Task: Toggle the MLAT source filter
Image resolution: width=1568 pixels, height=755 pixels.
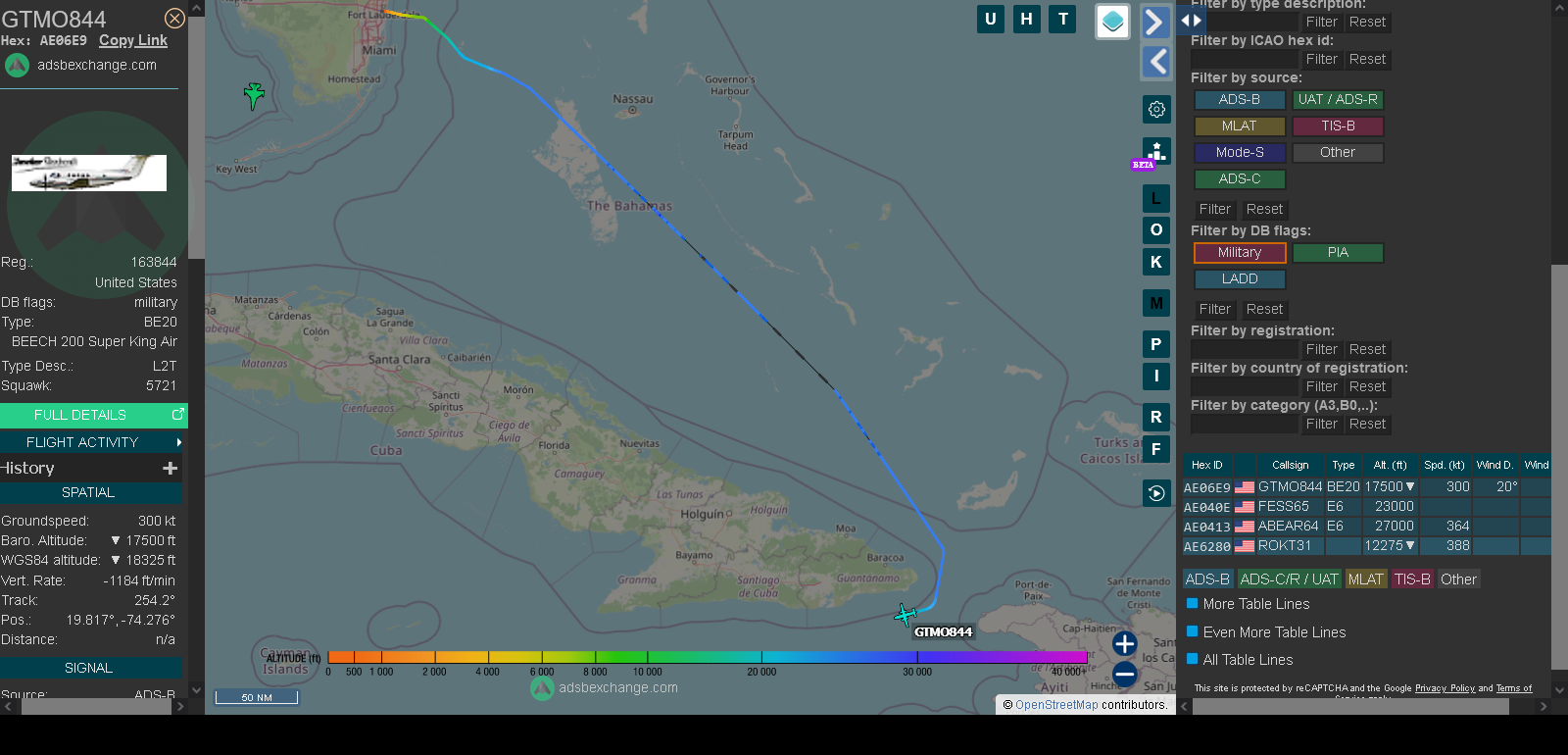Action: (x=1240, y=126)
